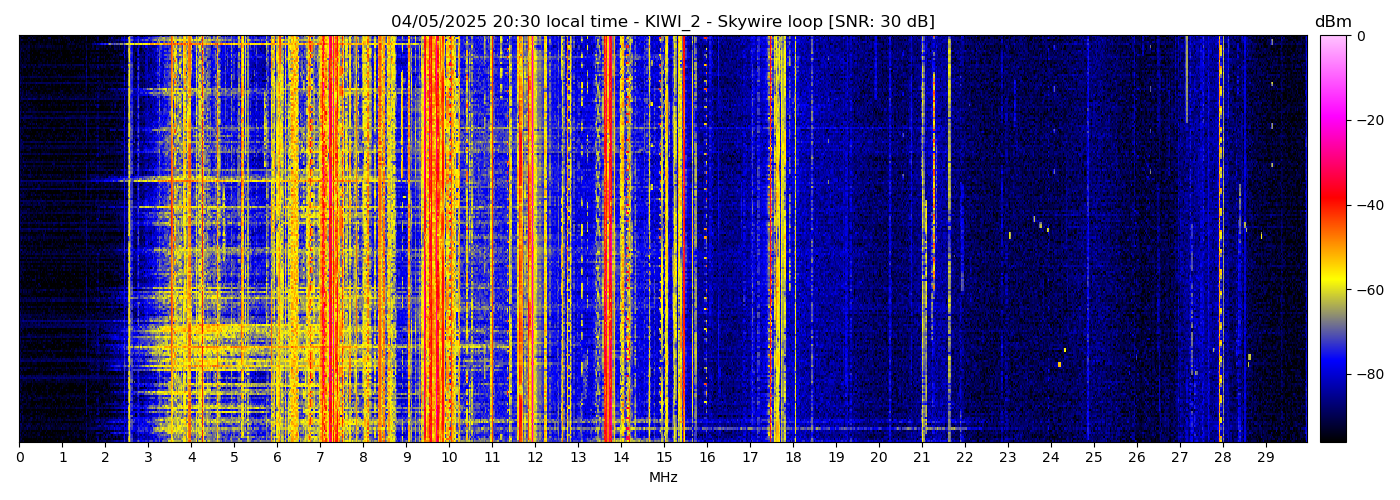Click the 0 dBm colorbar tick label
1400x500 pixels.
click(x=1360, y=36)
